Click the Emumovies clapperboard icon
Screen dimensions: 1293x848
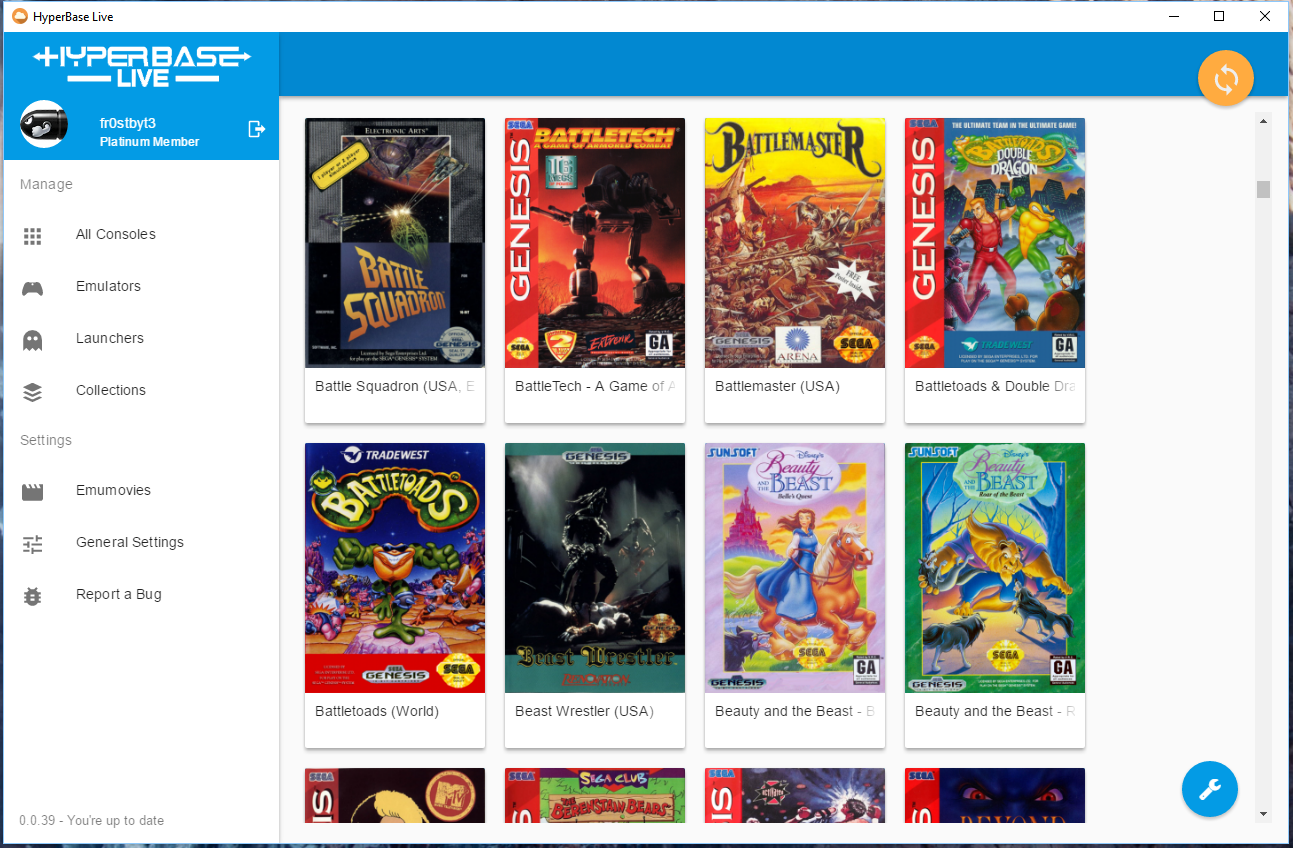33,492
